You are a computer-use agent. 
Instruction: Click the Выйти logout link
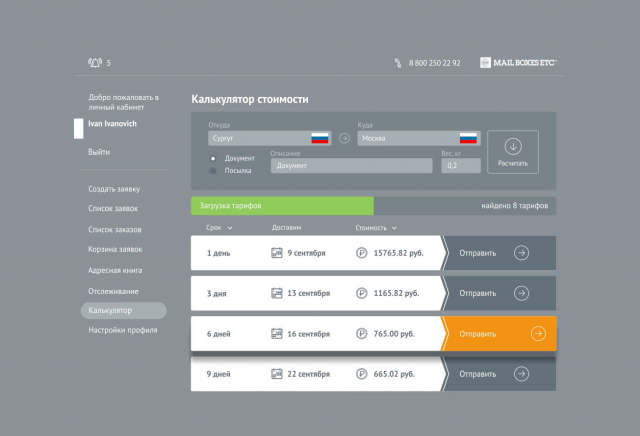99,152
